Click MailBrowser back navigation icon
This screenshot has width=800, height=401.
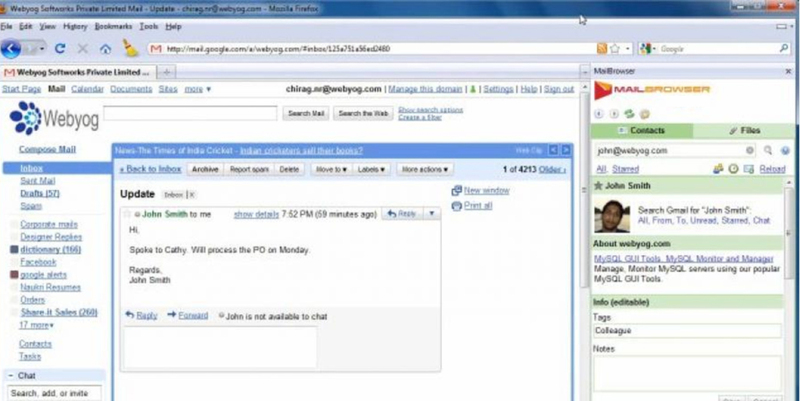[599, 114]
